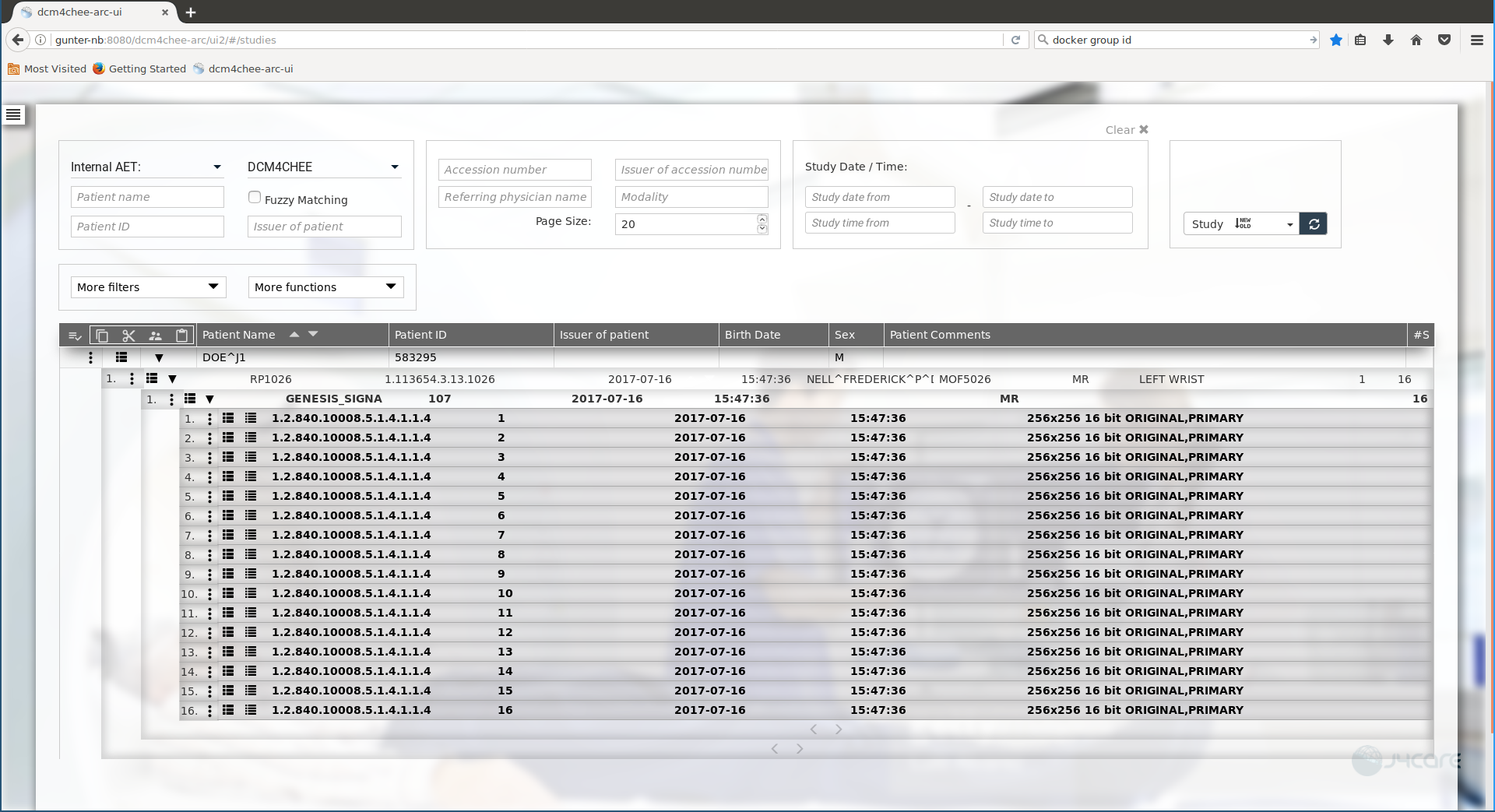Click the merge patients icon in header
1495x812 pixels.
tap(156, 336)
